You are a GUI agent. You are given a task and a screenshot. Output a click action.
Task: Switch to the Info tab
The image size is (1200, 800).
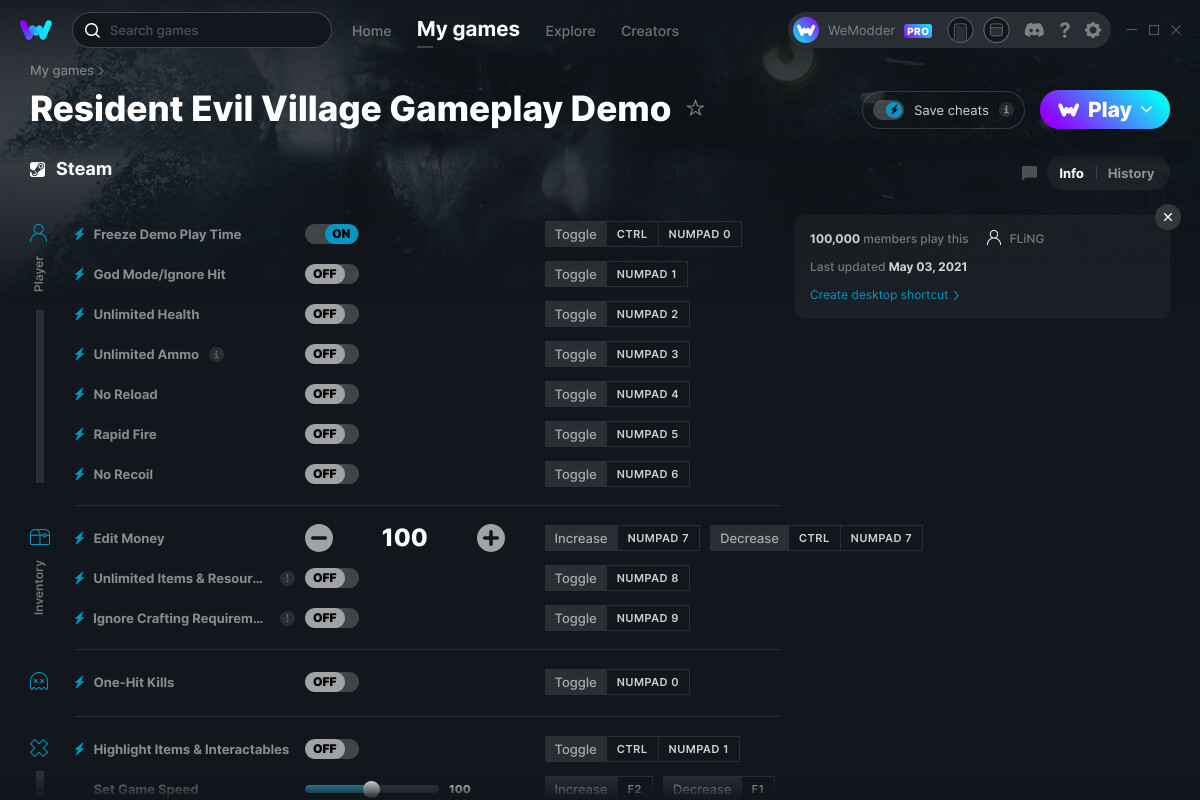click(1071, 173)
